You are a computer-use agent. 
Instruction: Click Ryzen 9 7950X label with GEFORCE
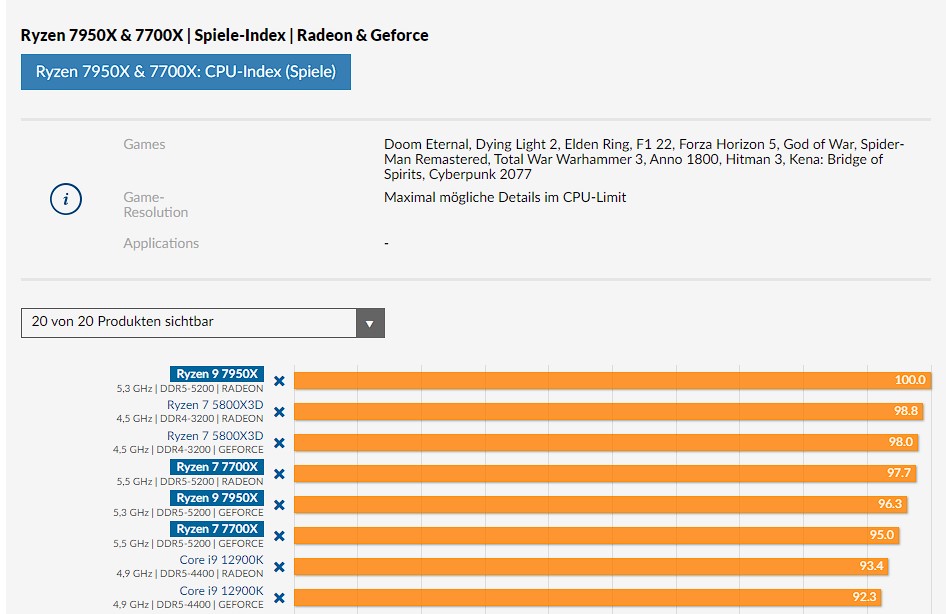(x=217, y=497)
